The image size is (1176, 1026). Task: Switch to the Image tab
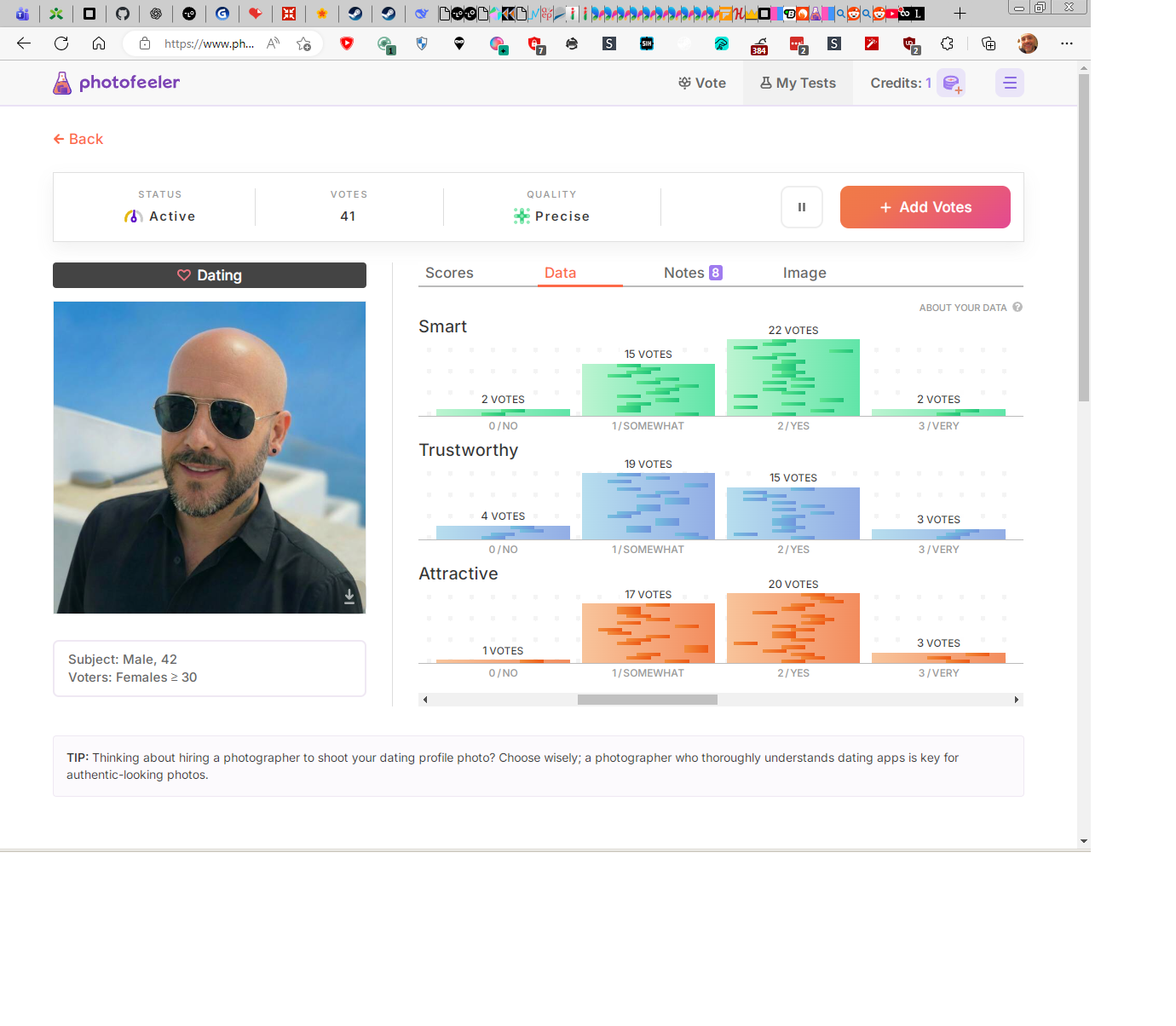(x=804, y=273)
